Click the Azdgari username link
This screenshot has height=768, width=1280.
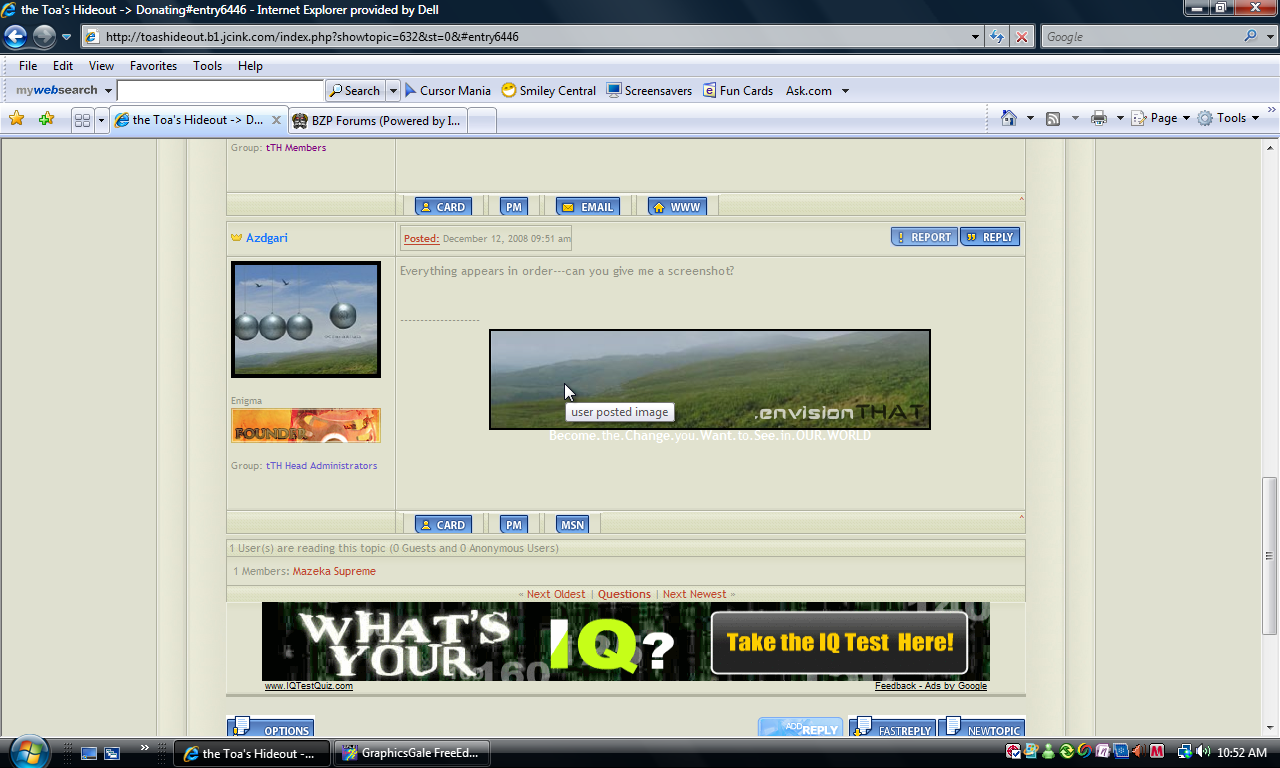(267, 238)
